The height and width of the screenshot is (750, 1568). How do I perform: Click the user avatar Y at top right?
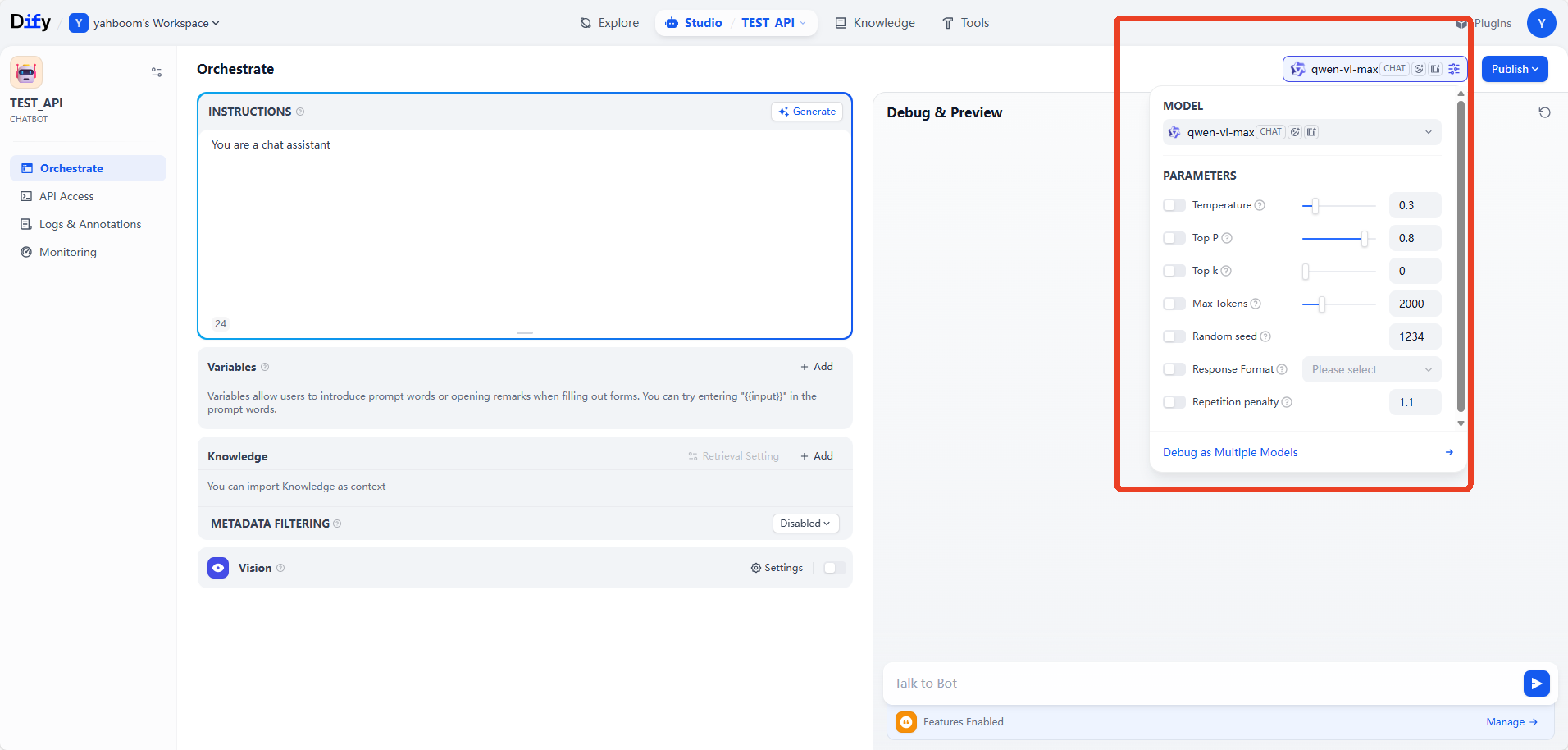(1541, 23)
